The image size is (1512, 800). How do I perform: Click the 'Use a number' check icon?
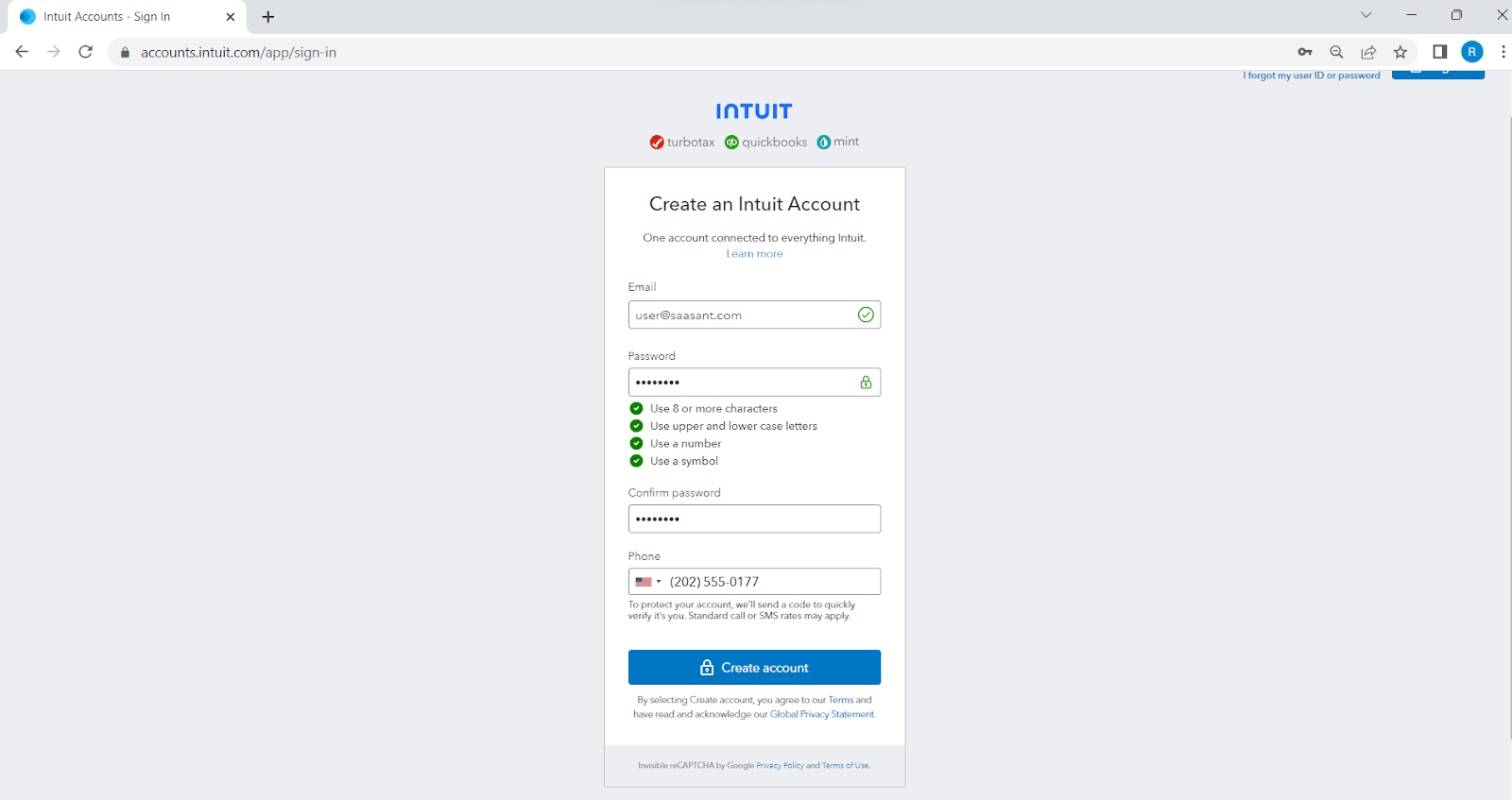636,443
